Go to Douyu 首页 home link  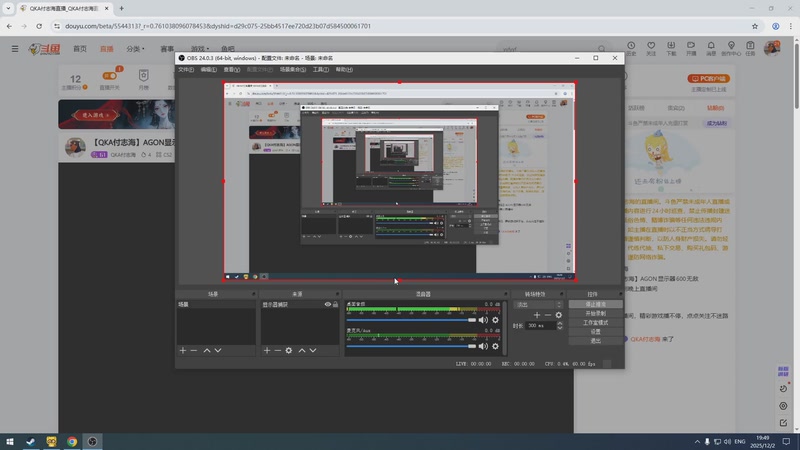tap(80, 49)
